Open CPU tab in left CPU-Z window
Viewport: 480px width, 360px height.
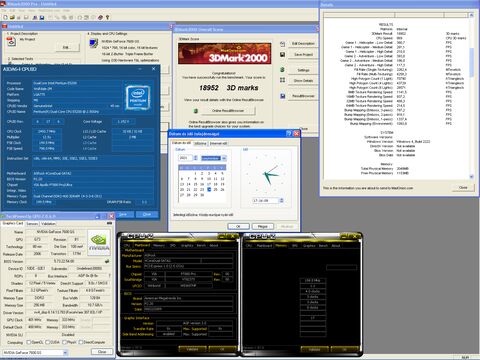[127, 246]
